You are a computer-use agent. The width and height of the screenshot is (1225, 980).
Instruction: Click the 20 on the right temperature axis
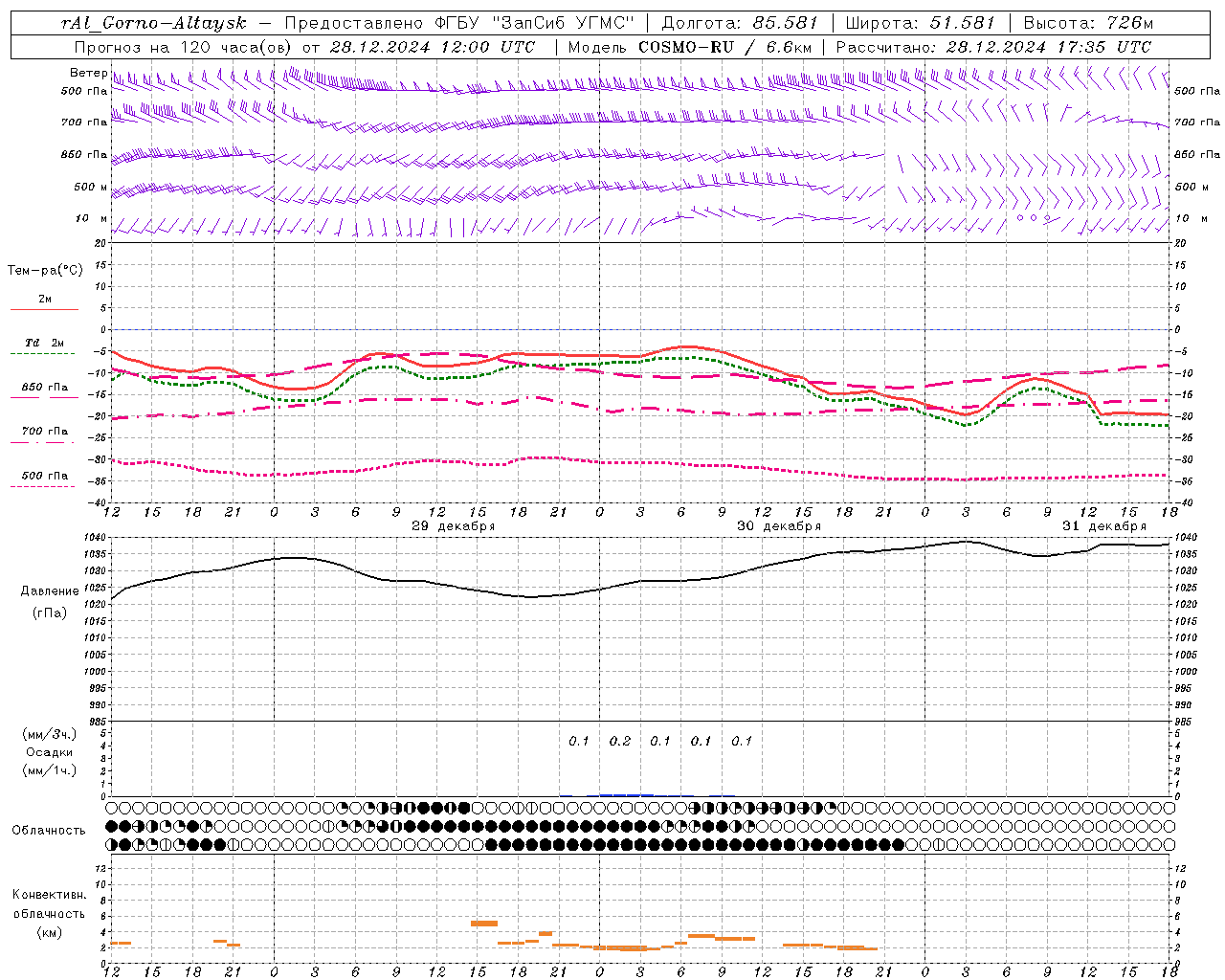click(x=1180, y=243)
